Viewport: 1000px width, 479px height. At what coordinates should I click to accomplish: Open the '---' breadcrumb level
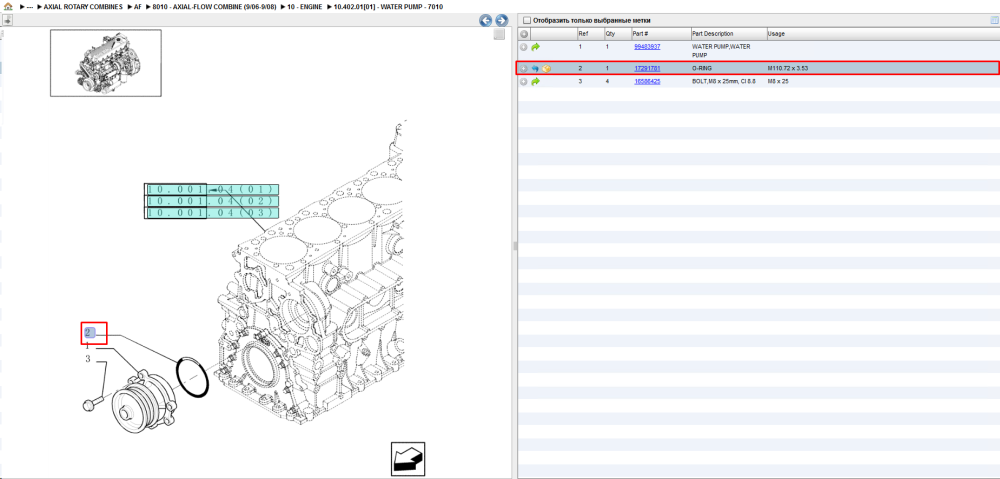[30, 6]
